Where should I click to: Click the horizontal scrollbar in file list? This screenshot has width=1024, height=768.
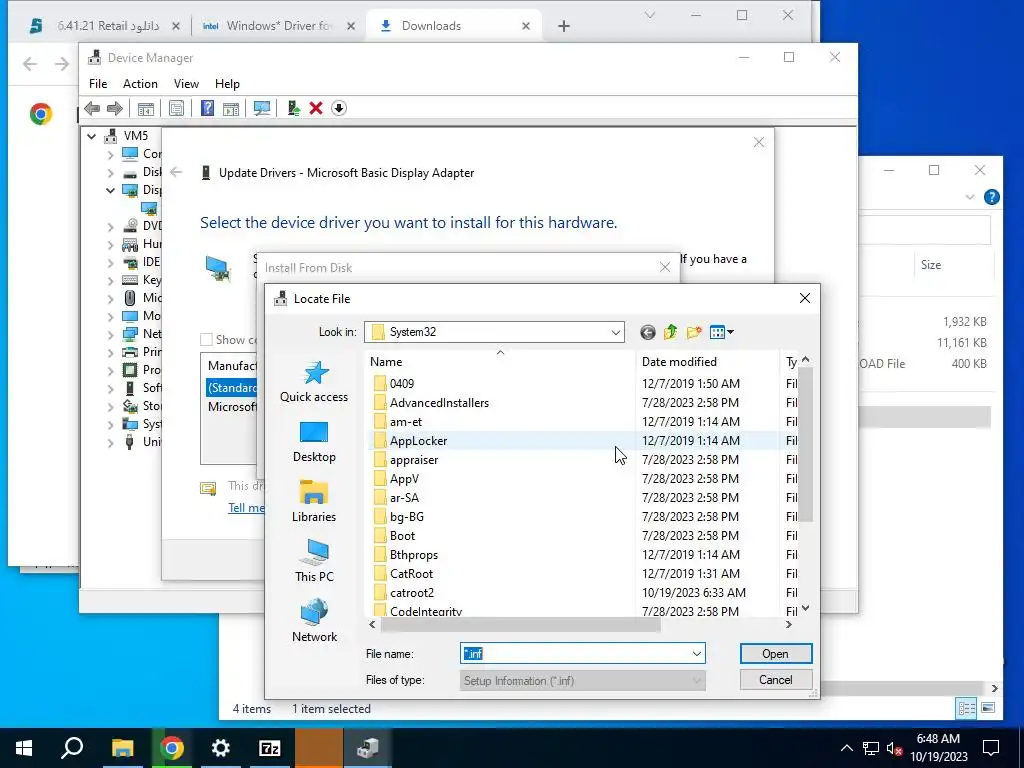(520, 625)
